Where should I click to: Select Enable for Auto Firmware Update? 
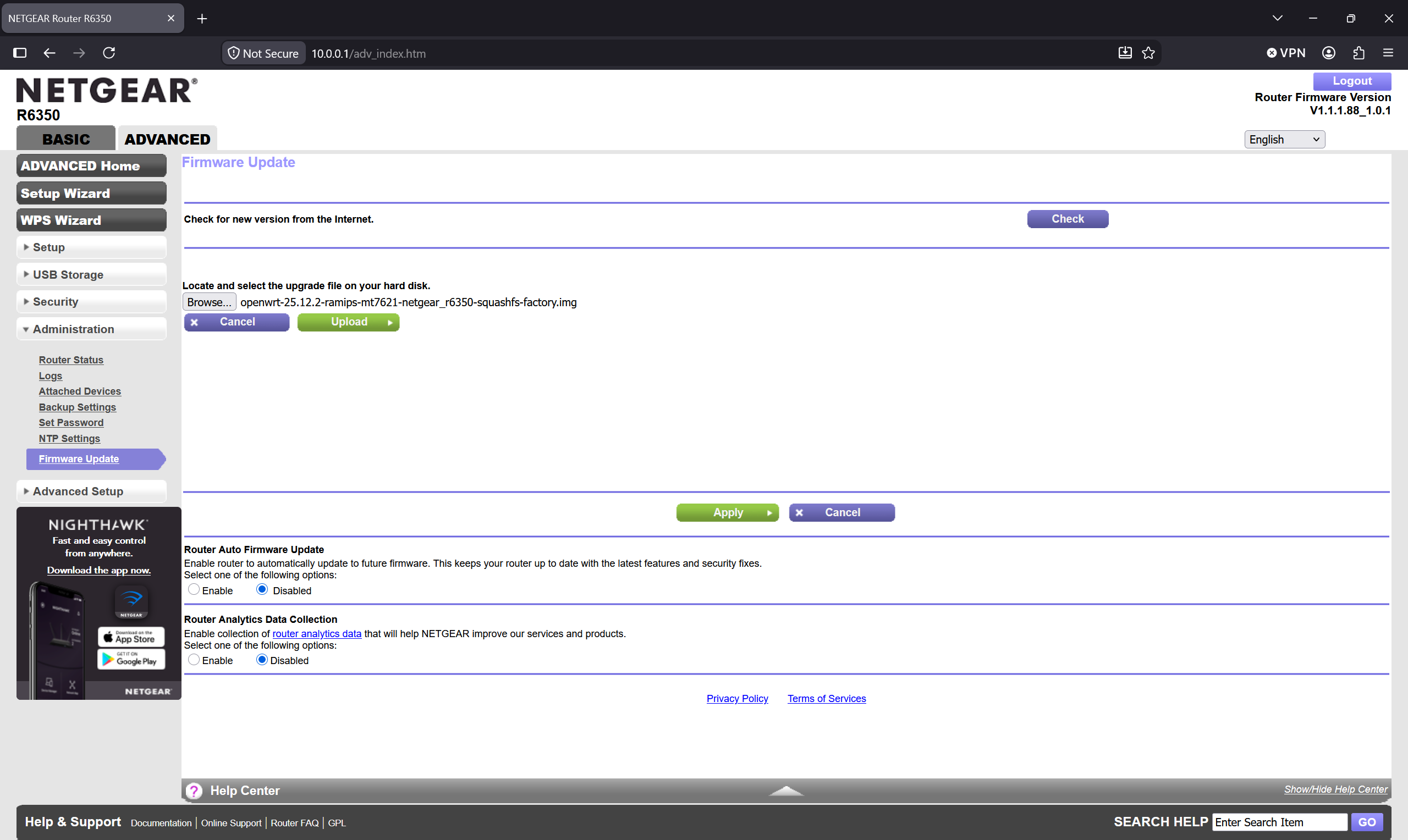click(194, 589)
